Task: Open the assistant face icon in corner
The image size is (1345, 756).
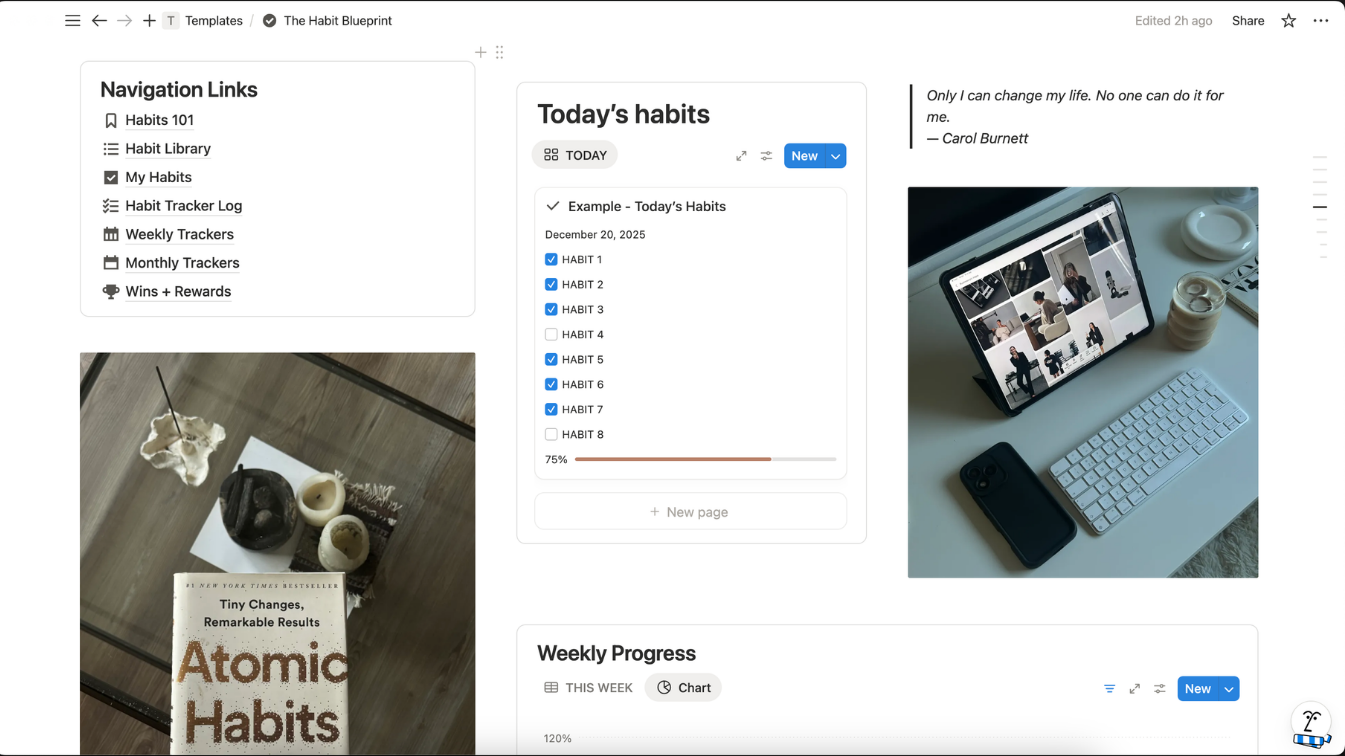Action: (x=1311, y=724)
